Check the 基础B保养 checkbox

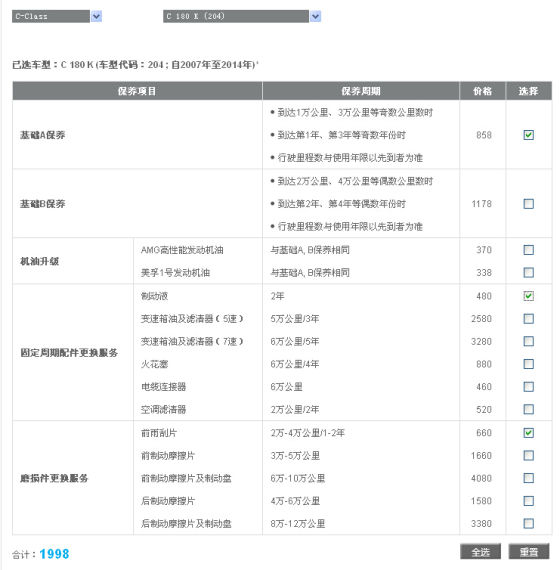[x=528, y=204]
